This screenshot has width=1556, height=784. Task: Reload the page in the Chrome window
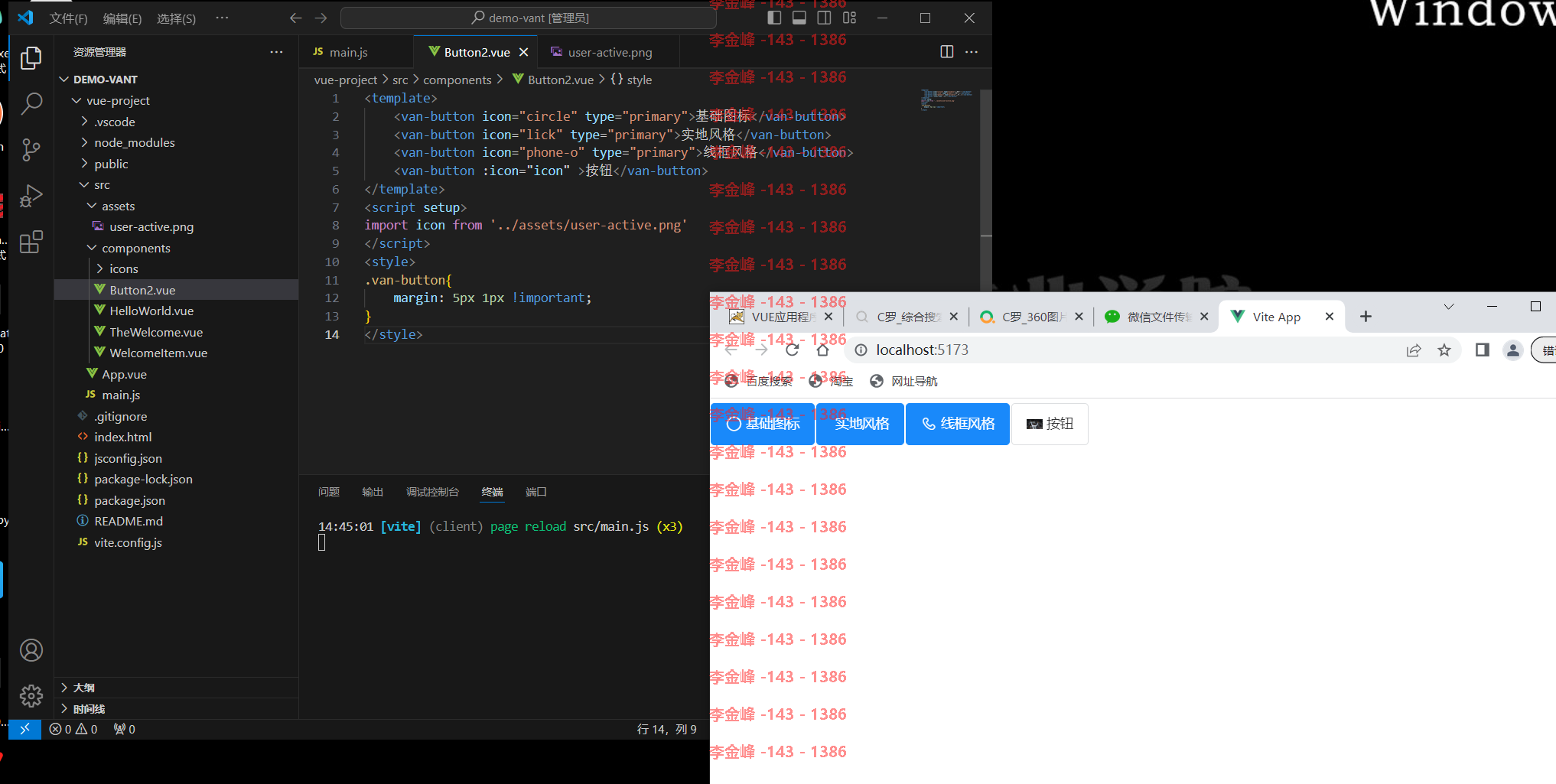tap(792, 350)
